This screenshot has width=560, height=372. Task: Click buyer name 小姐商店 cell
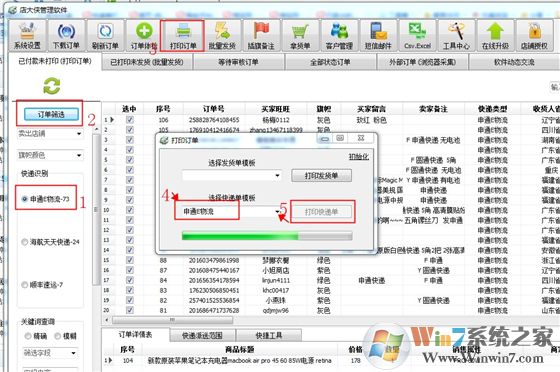pyautogui.click(x=276, y=270)
